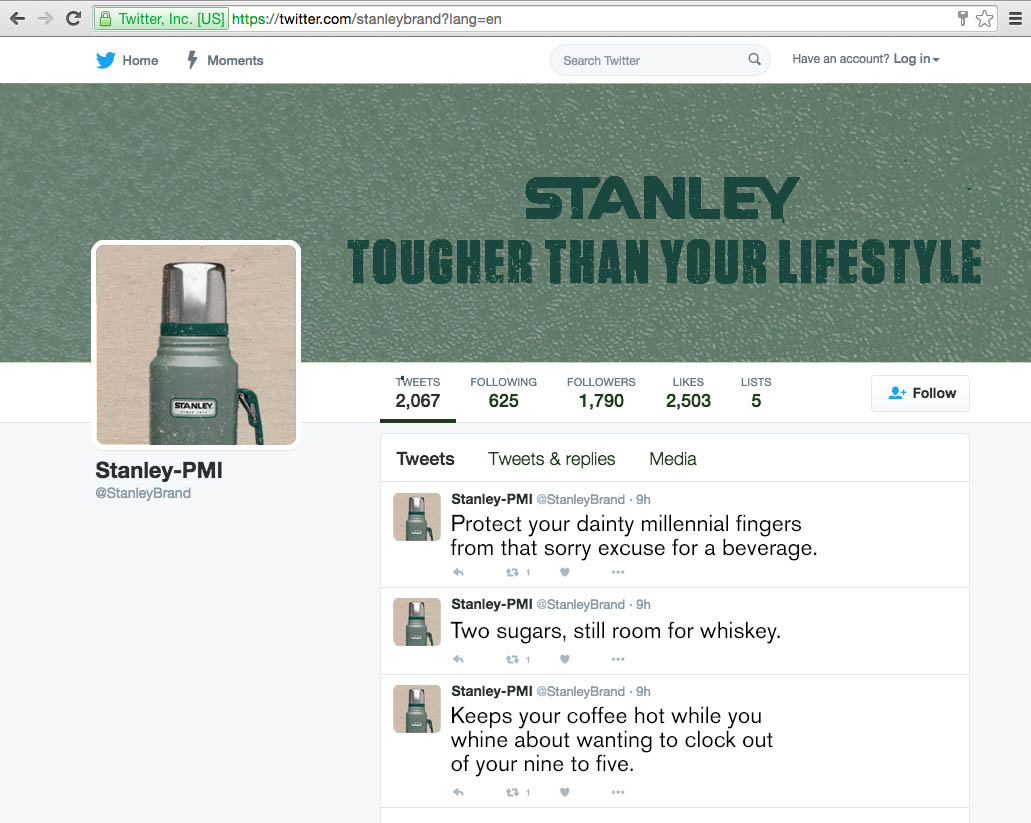Open the Stanley thermos profile picture

pyautogui.click(x=196, y=345)
